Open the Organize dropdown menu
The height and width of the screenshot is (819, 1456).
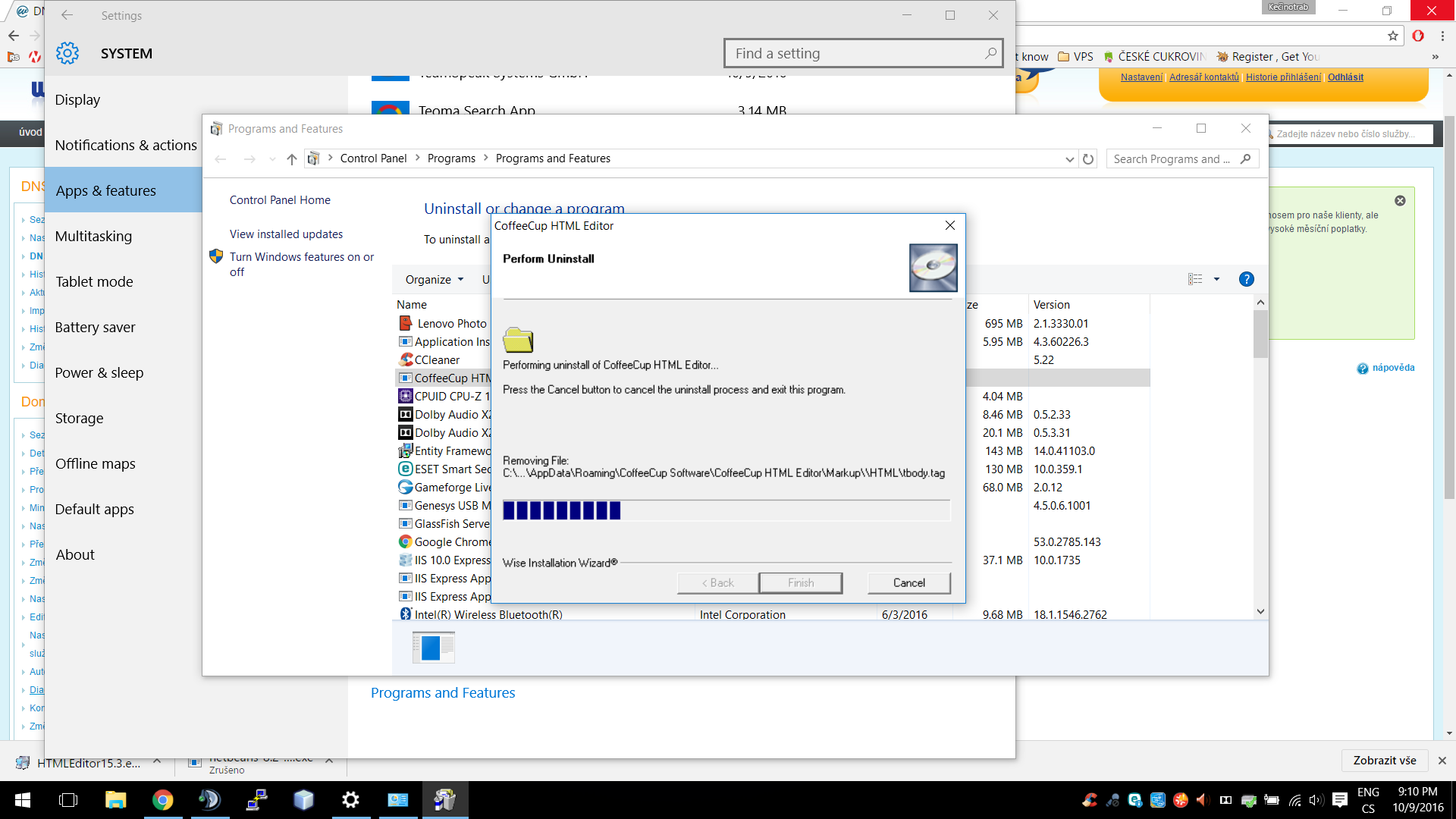coord(434,280)
